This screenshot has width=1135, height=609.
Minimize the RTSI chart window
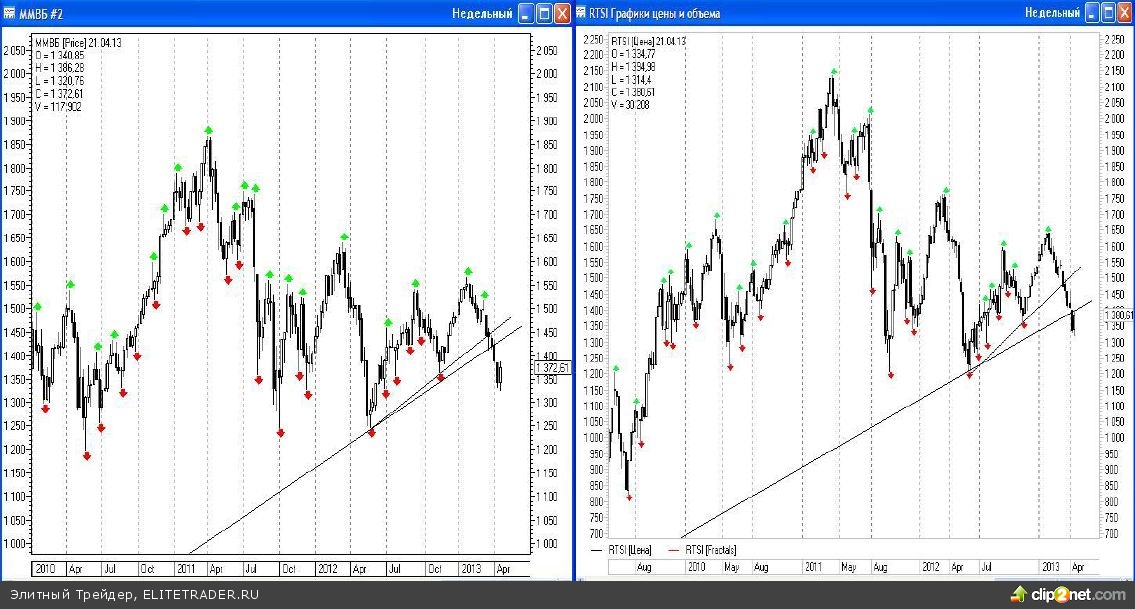[1095, 14]
